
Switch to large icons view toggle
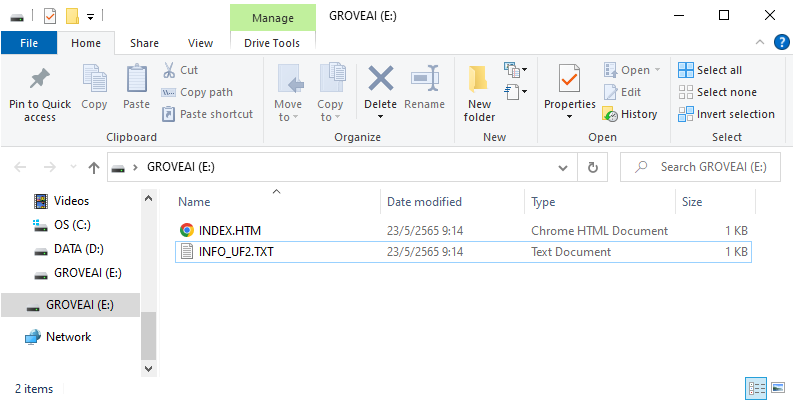click(778, 388)
